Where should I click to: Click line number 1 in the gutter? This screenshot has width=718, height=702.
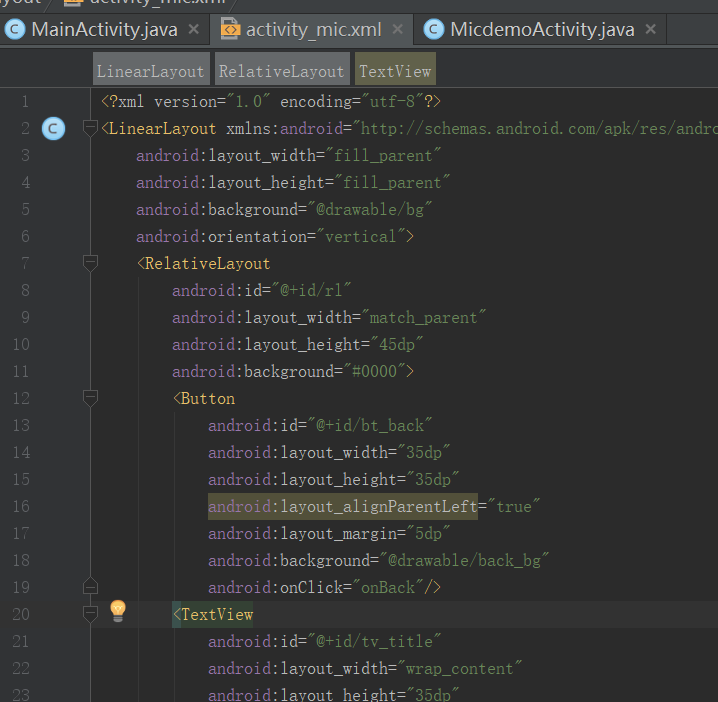click(25, 102)
